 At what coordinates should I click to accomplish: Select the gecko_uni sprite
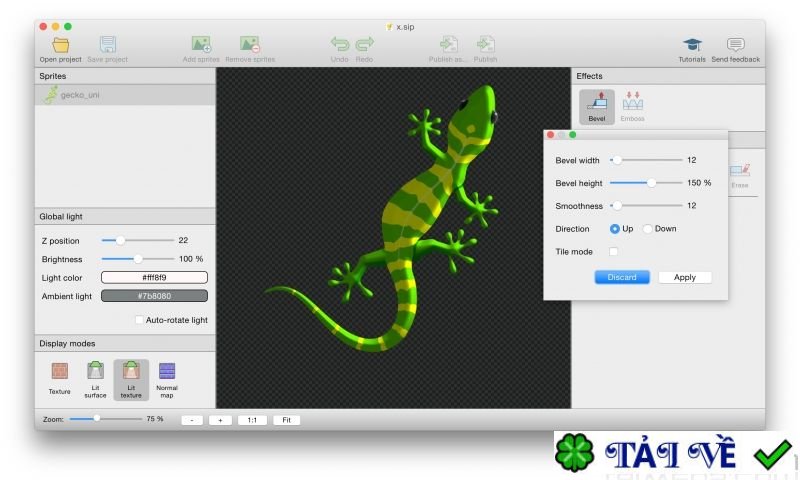[125, 95]
